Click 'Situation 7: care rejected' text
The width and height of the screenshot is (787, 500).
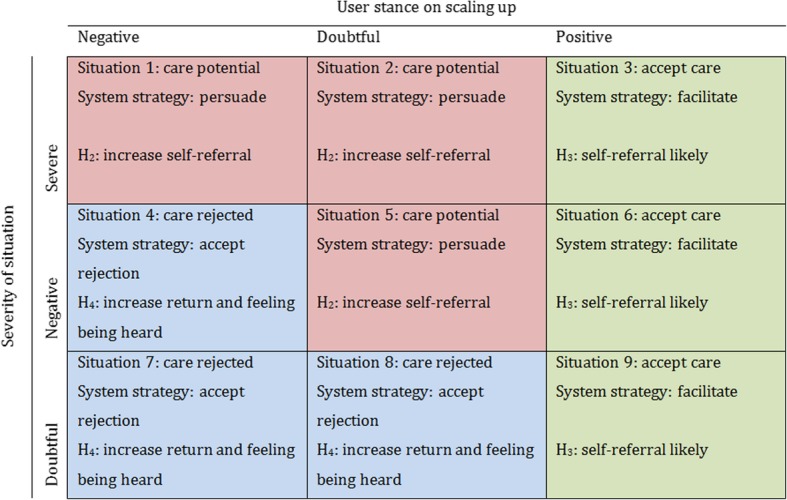[x=165, y=362]
